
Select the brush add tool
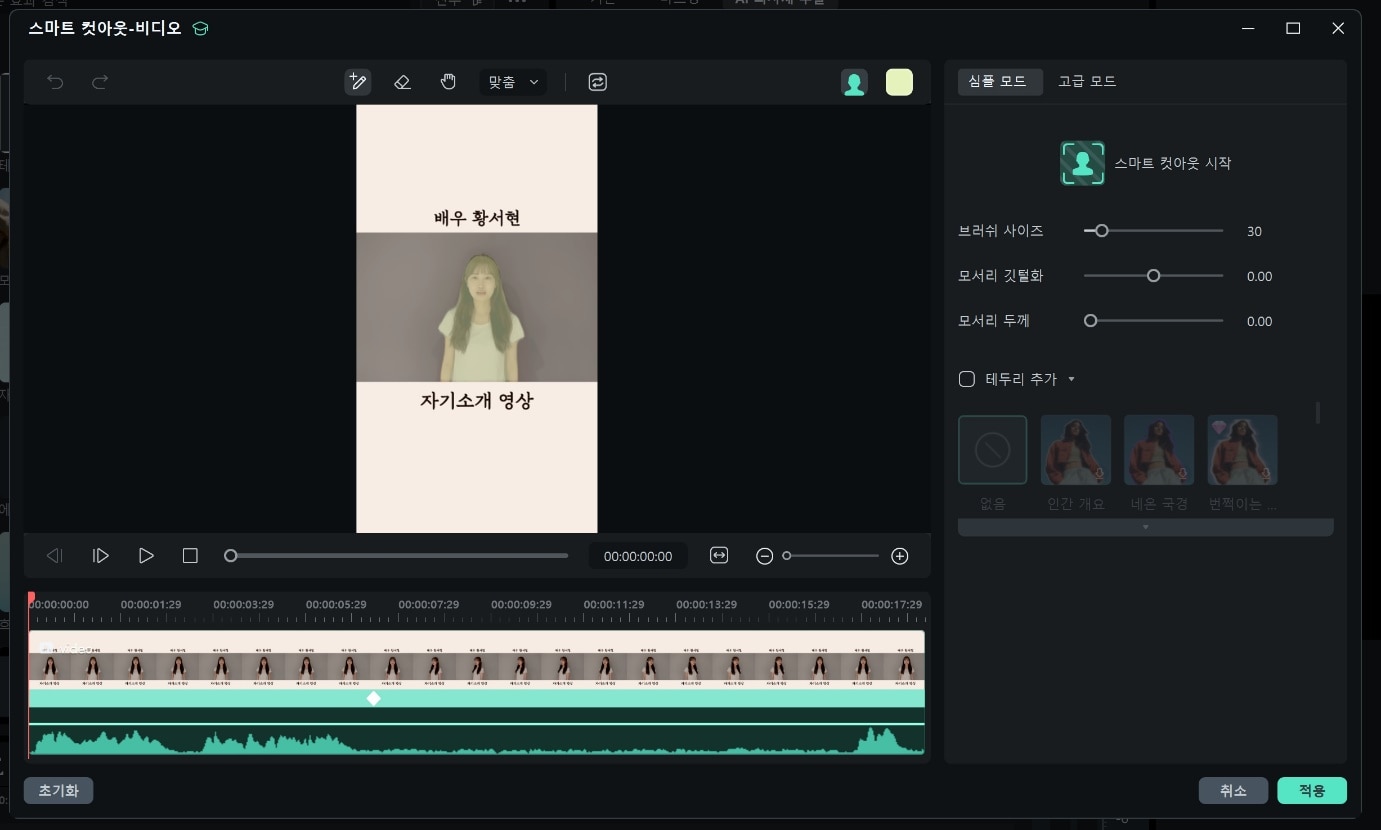click(358, 82)
